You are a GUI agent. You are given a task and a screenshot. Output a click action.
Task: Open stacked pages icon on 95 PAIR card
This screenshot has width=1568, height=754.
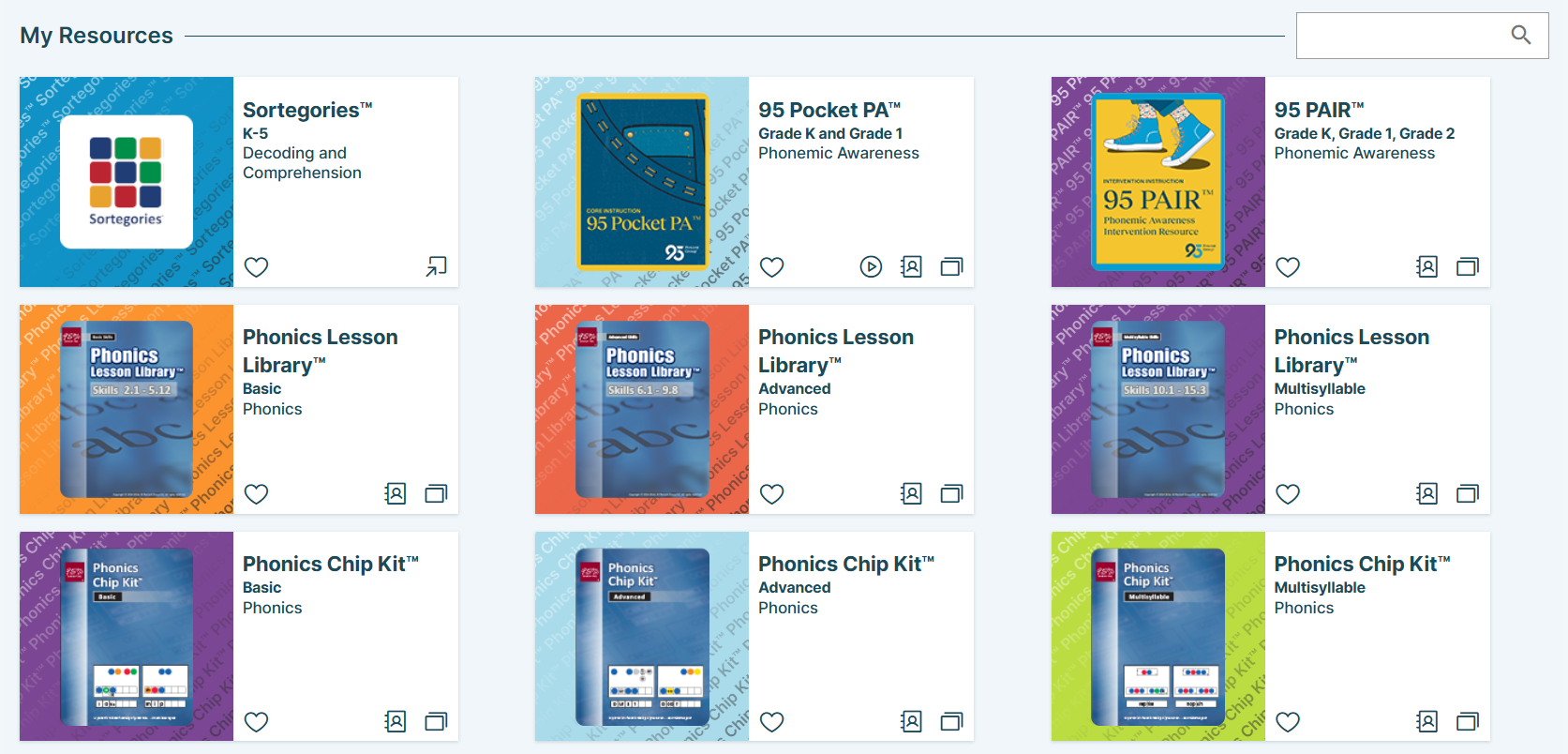tap(1468, 266)
